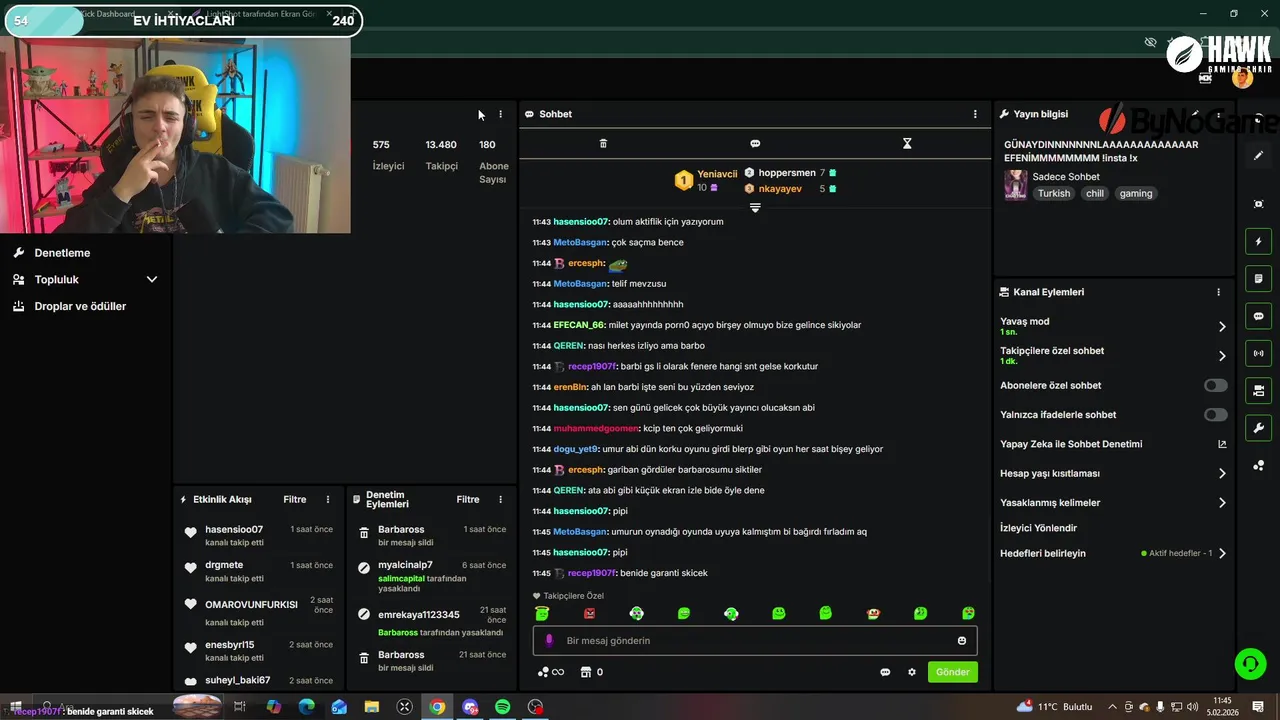Insert the red angry emote
This screenshot has width=1280, height=720.
point(589,613)
